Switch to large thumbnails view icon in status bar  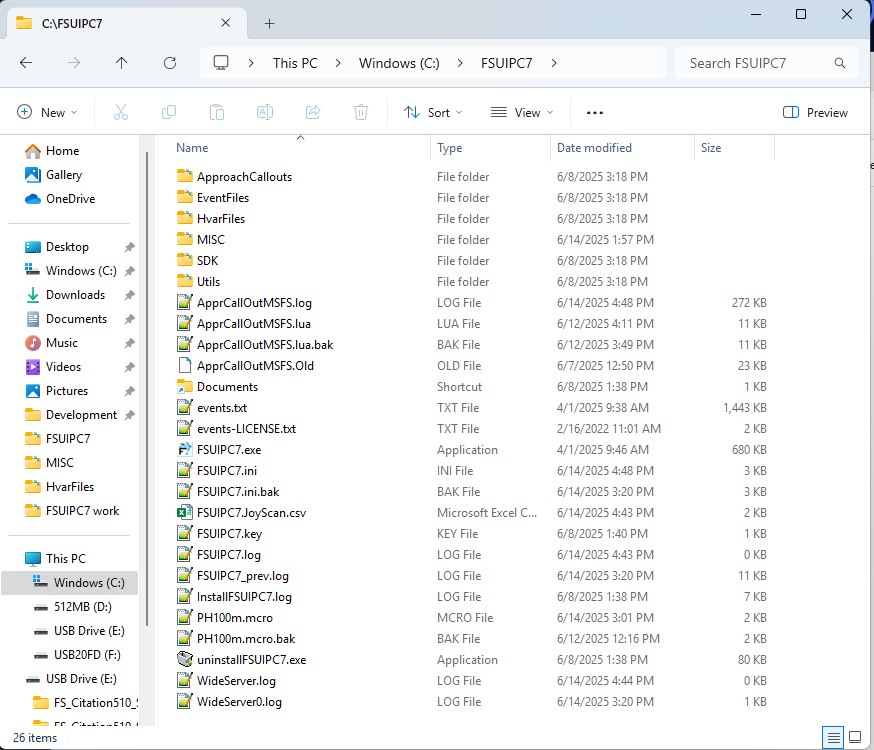coord(855,738)
